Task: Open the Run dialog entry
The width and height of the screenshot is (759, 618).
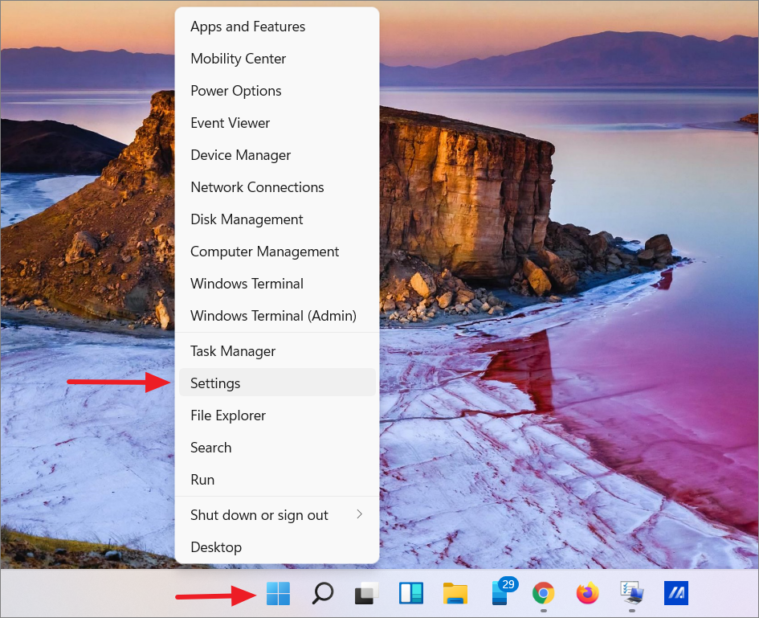Action: [277, 480]
